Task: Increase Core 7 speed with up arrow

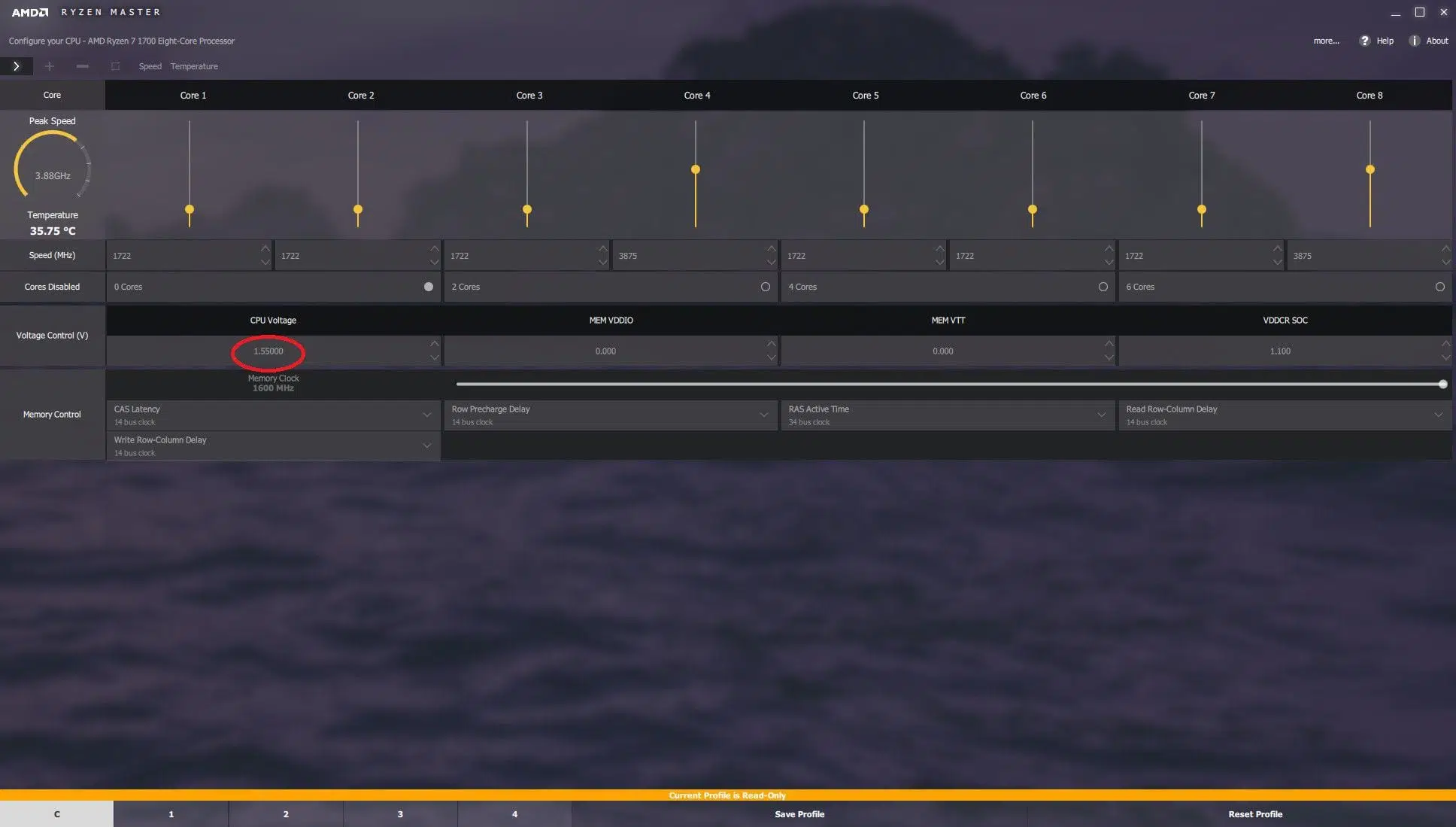Action: pos(1277,248)
